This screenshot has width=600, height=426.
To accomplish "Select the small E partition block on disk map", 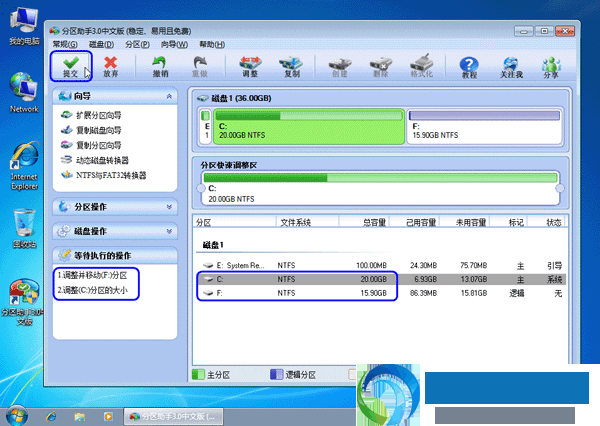I will click(x=206, y=127).
